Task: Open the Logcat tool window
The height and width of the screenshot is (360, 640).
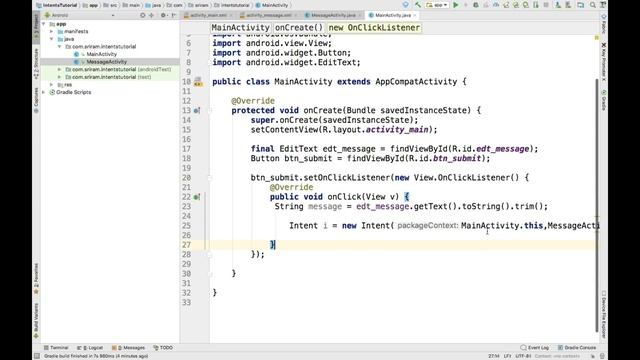Action: coord(90,348)
